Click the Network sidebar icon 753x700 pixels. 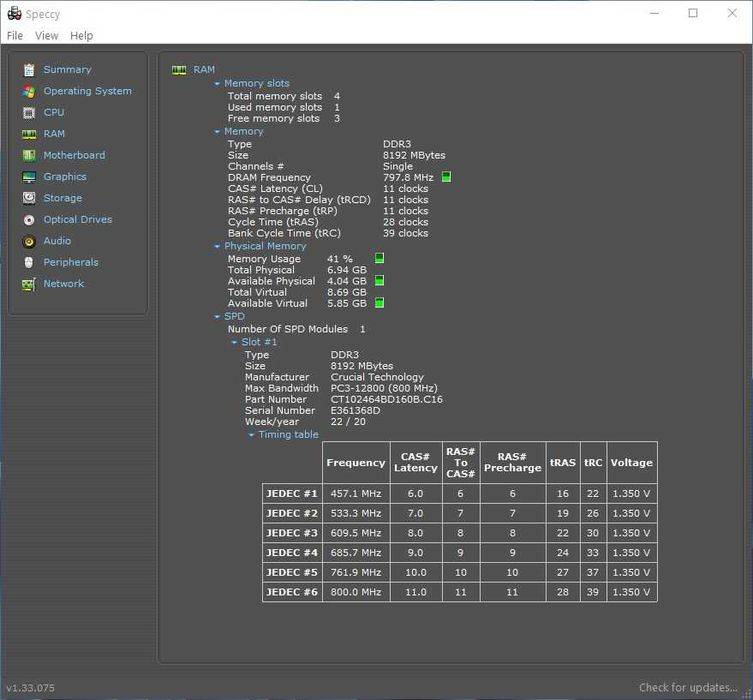[29, 284]
